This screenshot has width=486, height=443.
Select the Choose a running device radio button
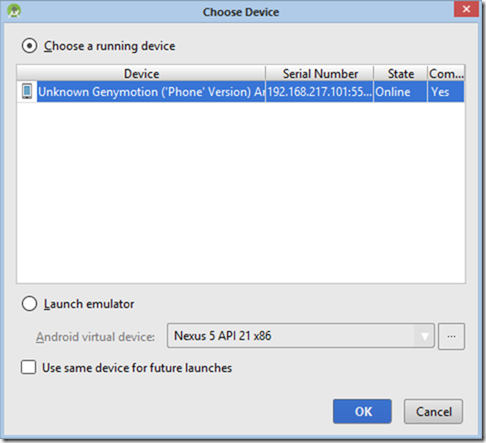[29, 46]
